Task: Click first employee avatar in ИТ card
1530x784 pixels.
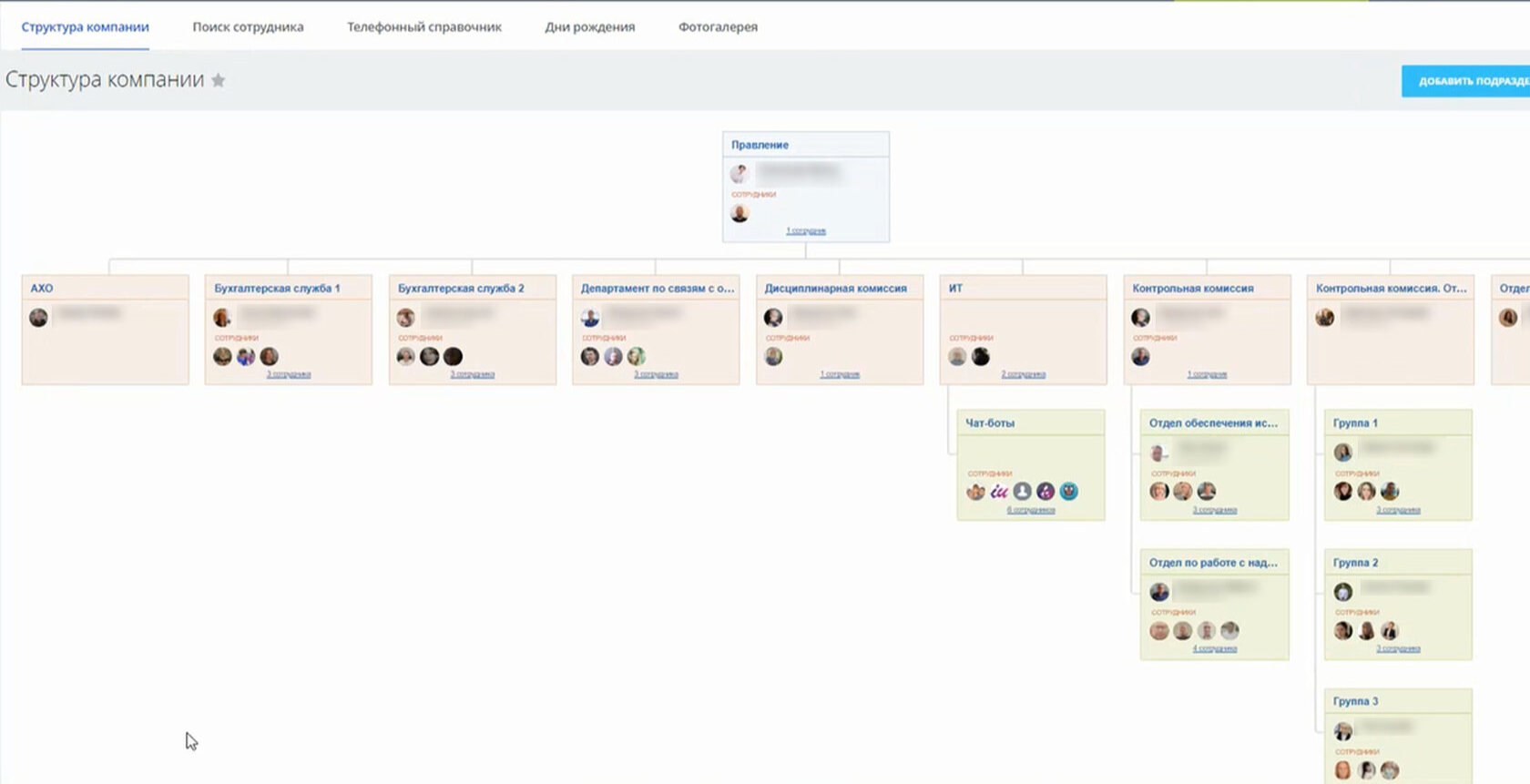Action: 957,357
